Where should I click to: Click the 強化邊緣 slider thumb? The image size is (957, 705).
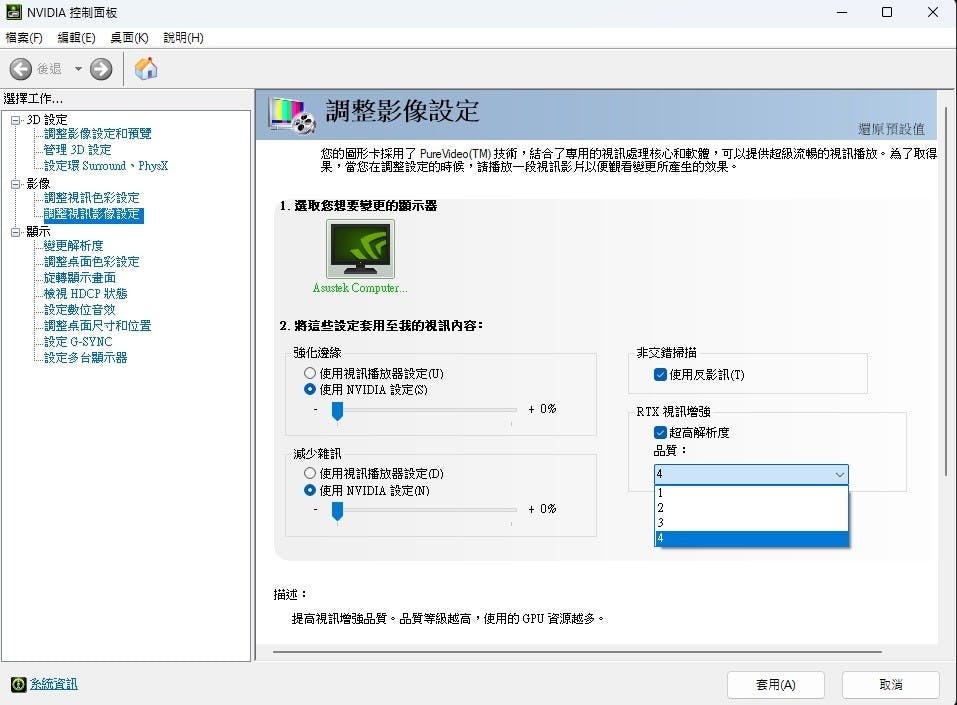coord(337,411)
